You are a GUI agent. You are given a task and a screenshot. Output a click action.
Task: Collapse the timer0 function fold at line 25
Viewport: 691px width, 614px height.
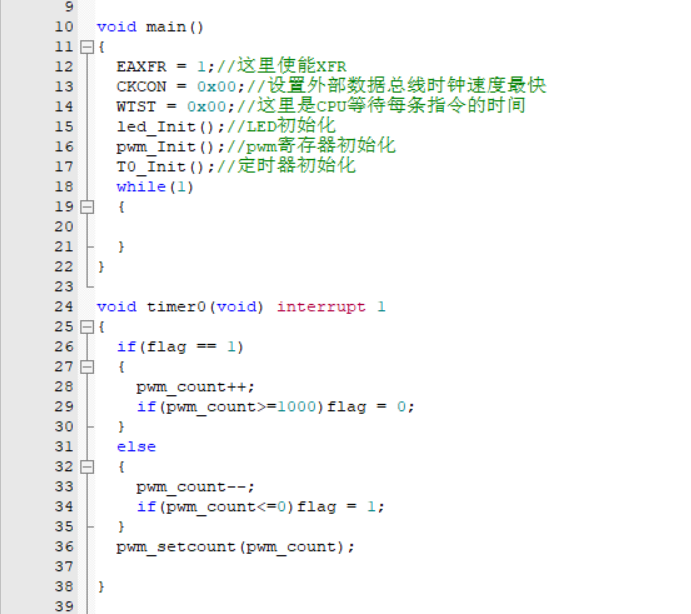point(87,327)
